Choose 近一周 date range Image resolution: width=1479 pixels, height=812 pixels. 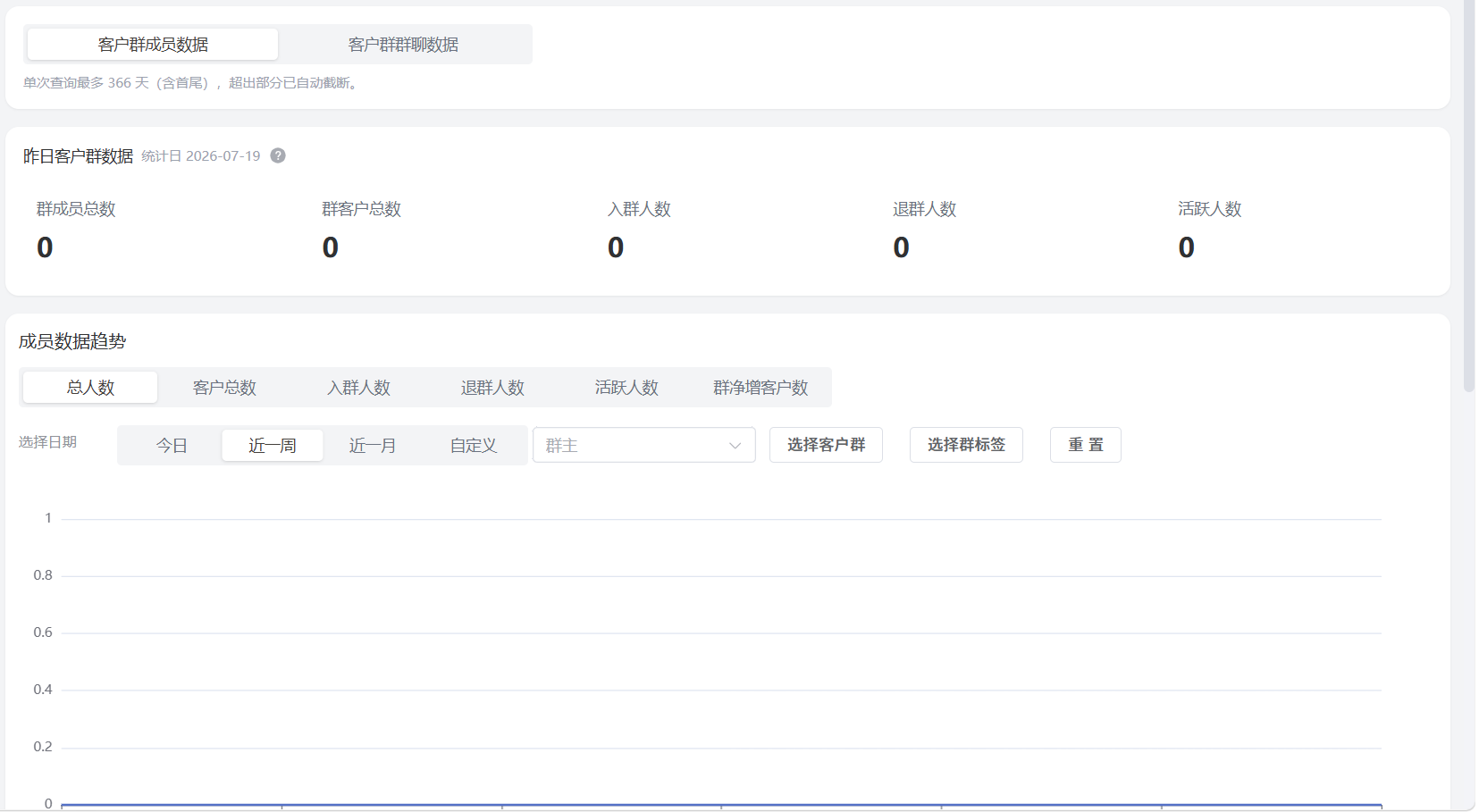[273, 446]
